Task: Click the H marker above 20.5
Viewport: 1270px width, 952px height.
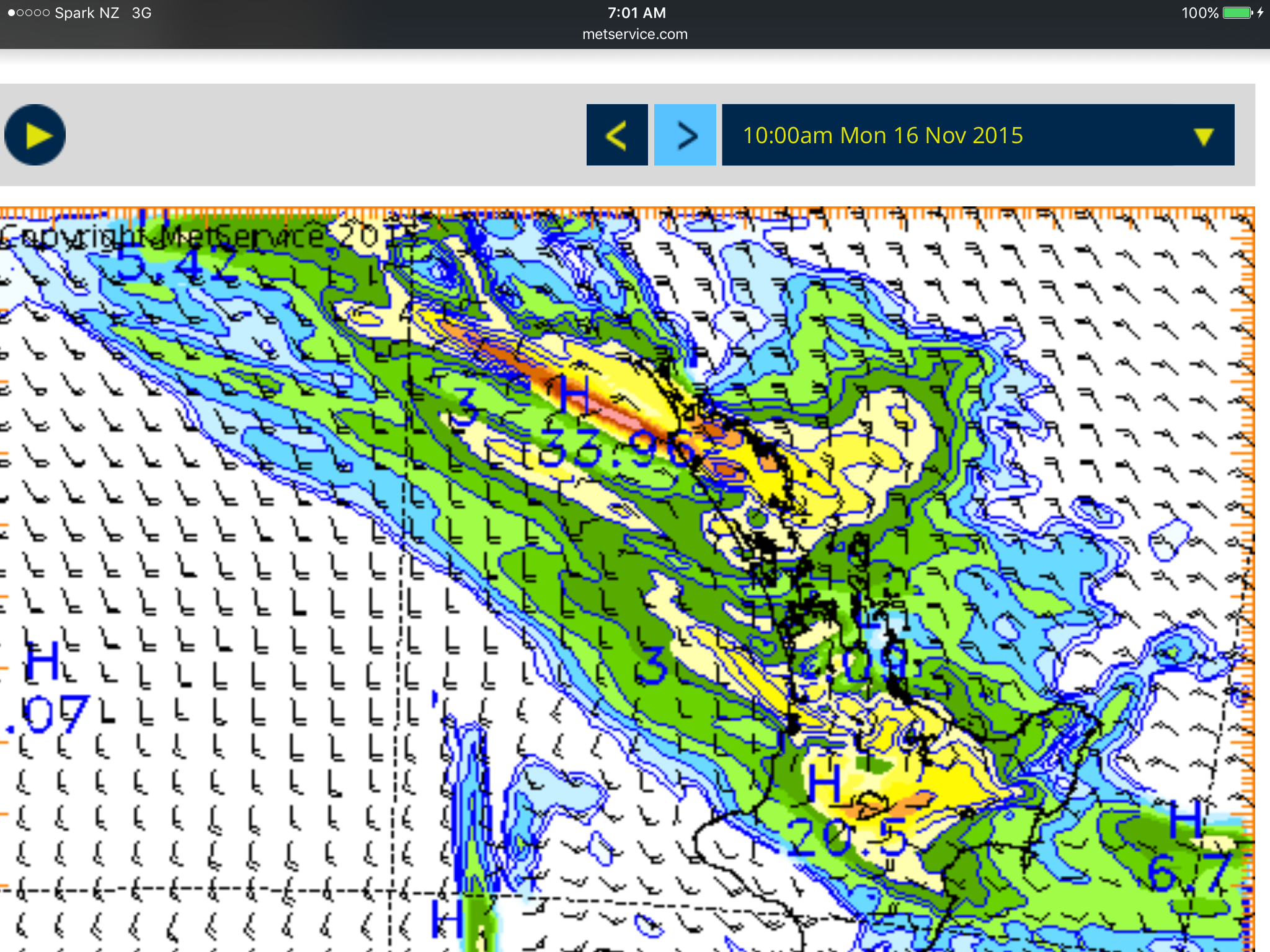Action: [x=825, y=782]
